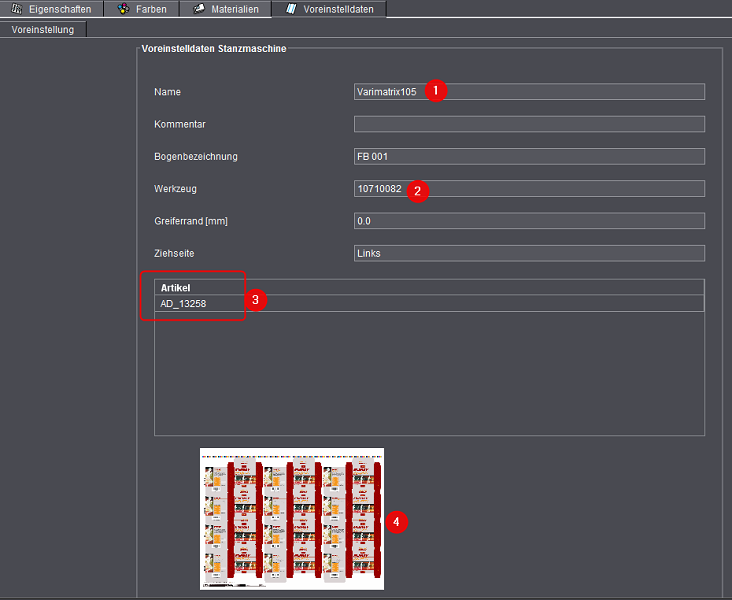Open the Materialien tab

pos(225,9)
